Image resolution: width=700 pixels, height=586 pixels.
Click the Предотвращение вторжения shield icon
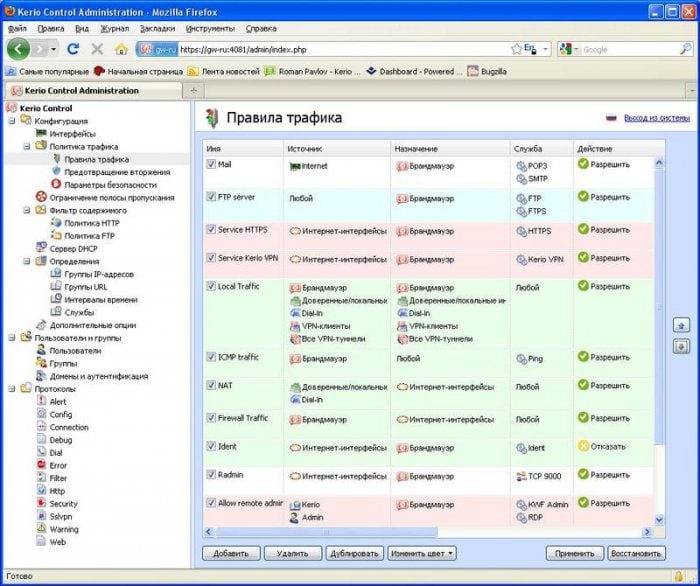coord(56,171)
